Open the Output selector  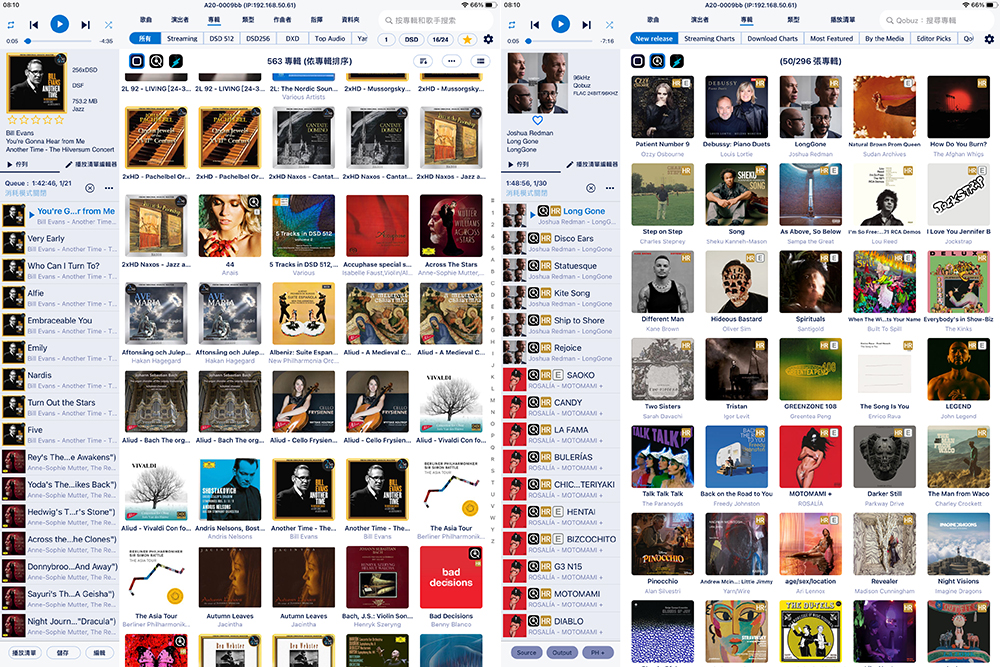click(562, 652)
